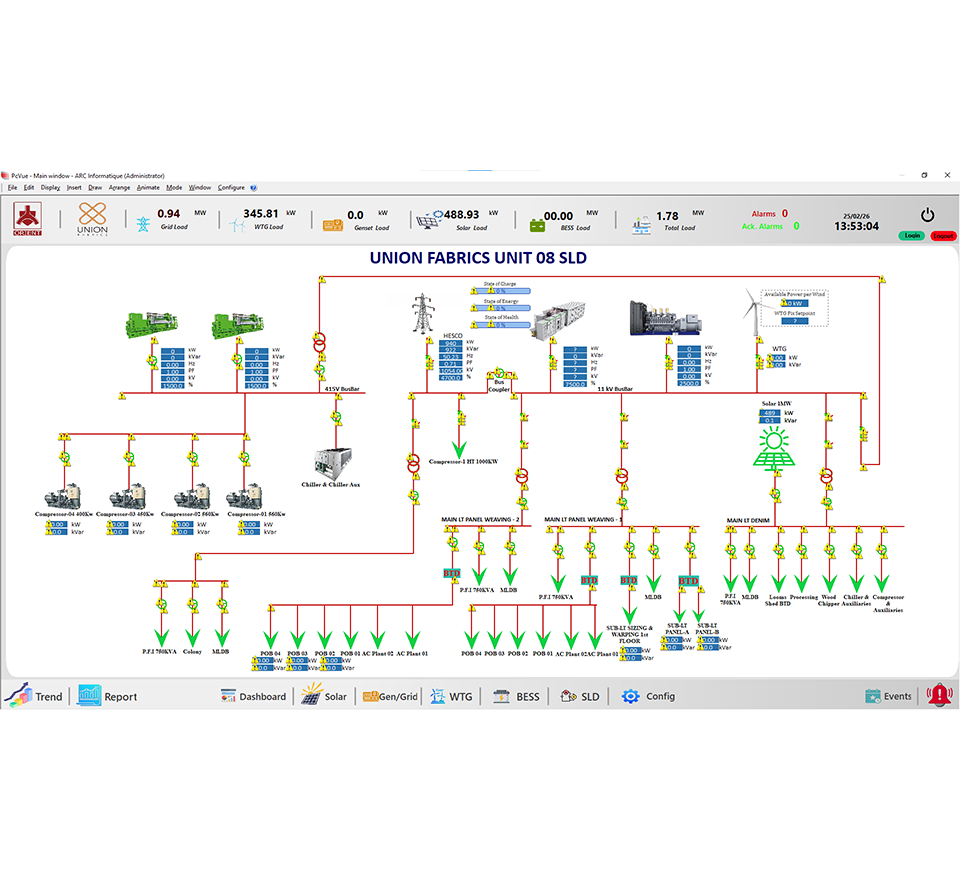
Task: Open the Animate menu
Action: click(148, 187)
